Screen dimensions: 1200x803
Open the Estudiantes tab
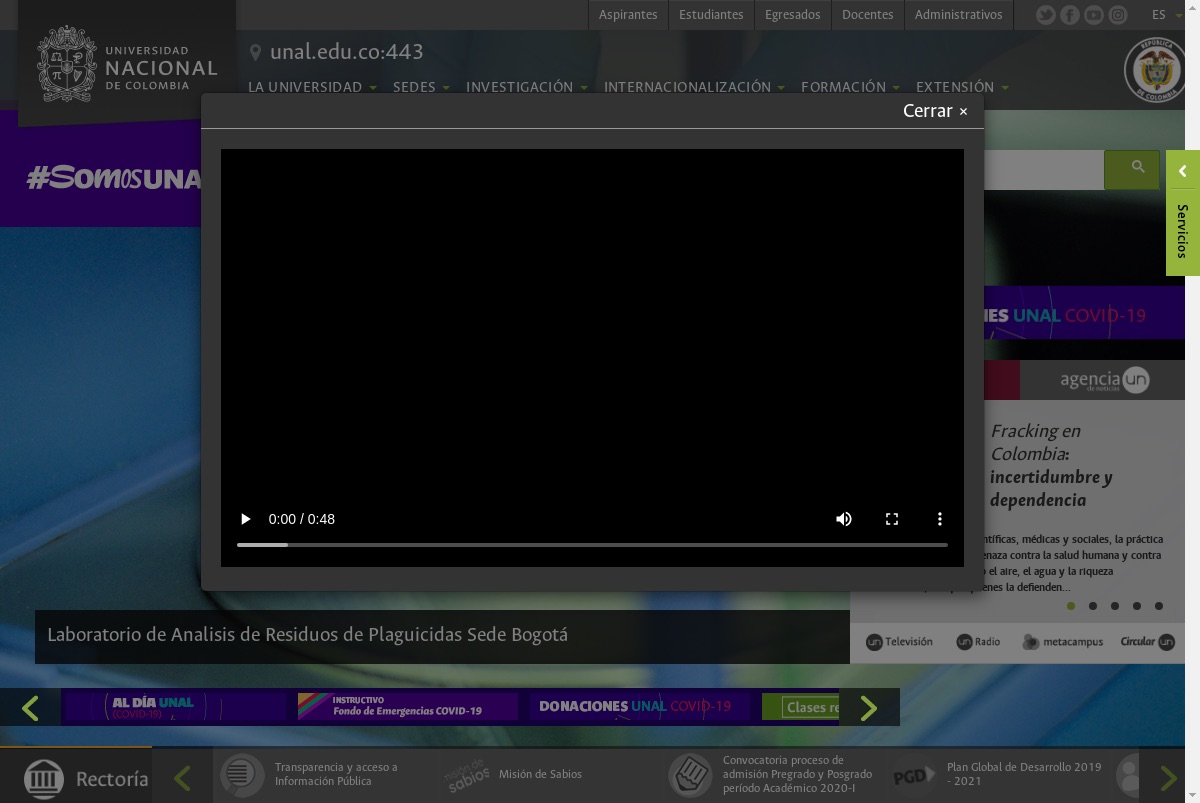pos(711,15)
